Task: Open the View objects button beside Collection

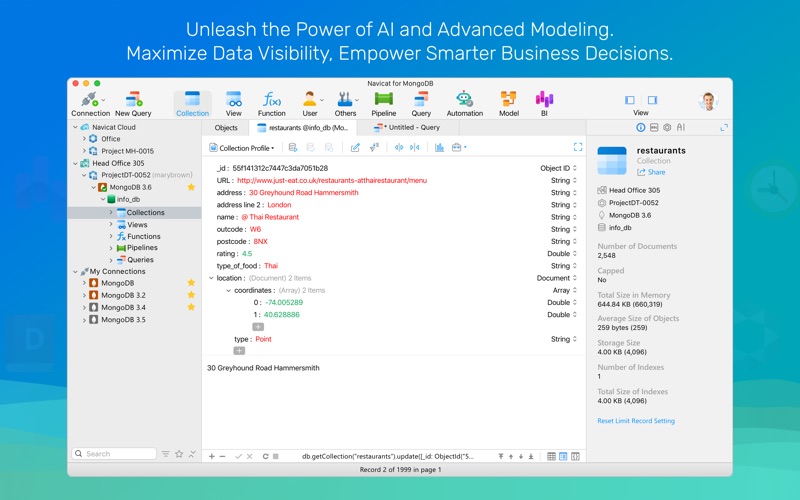Action: 234,104
